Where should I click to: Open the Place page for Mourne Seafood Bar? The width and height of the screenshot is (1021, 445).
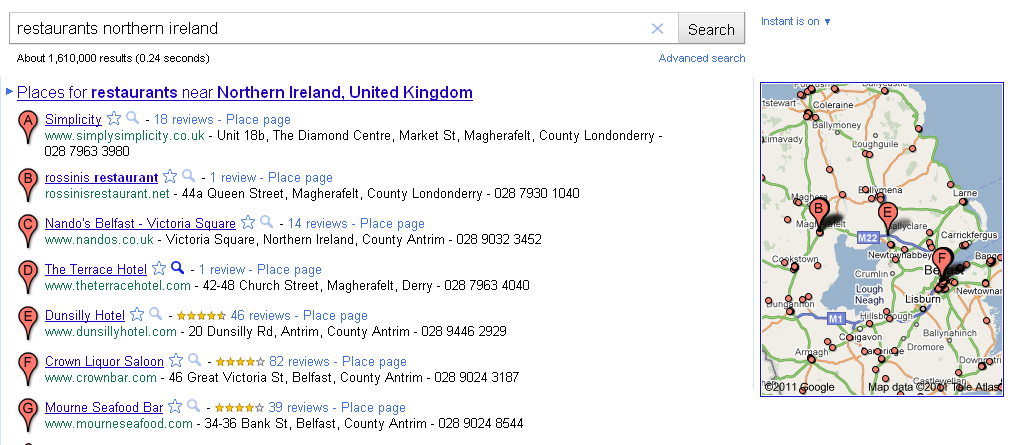click(x=373, y=407)
